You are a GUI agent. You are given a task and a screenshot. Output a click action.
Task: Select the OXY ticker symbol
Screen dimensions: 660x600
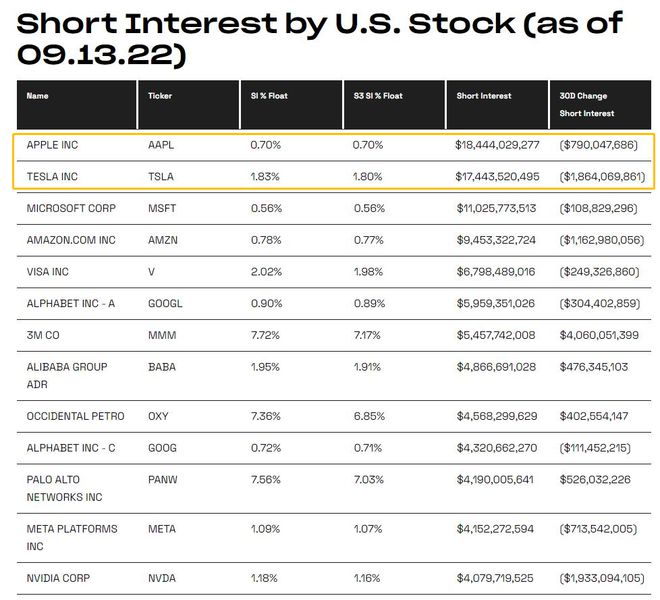click(x=158, y=414)
